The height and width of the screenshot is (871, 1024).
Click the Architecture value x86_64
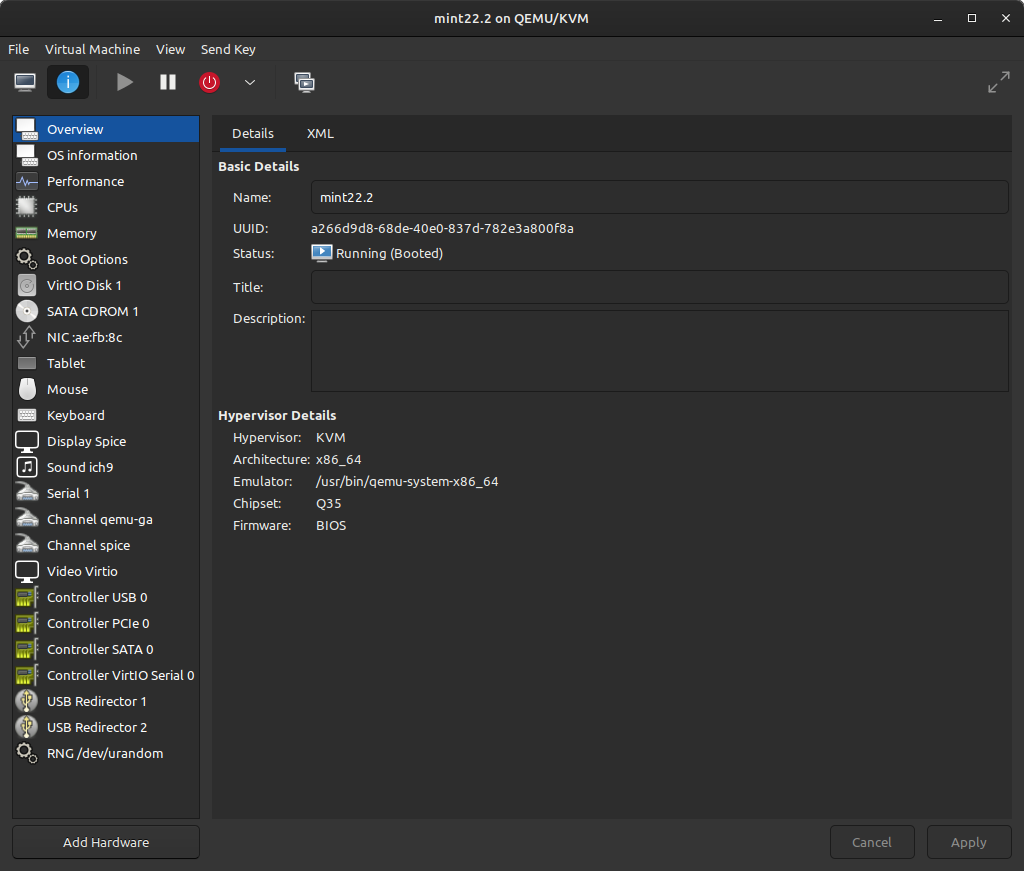tap(338, 460)
